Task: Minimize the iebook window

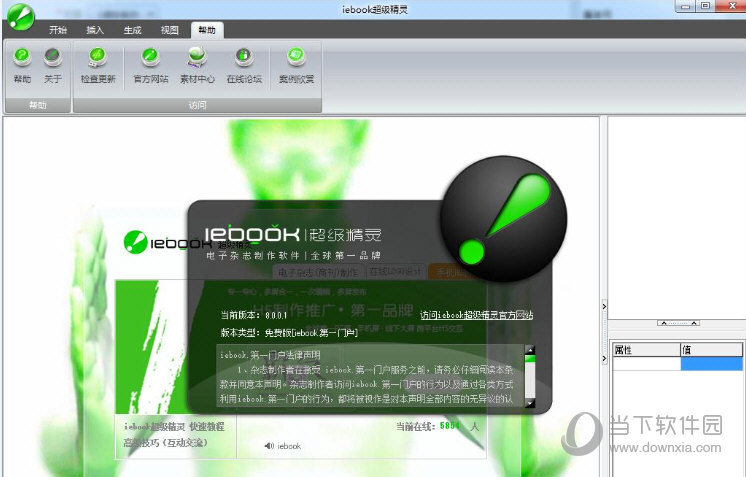Action: [x=686, y=6]
